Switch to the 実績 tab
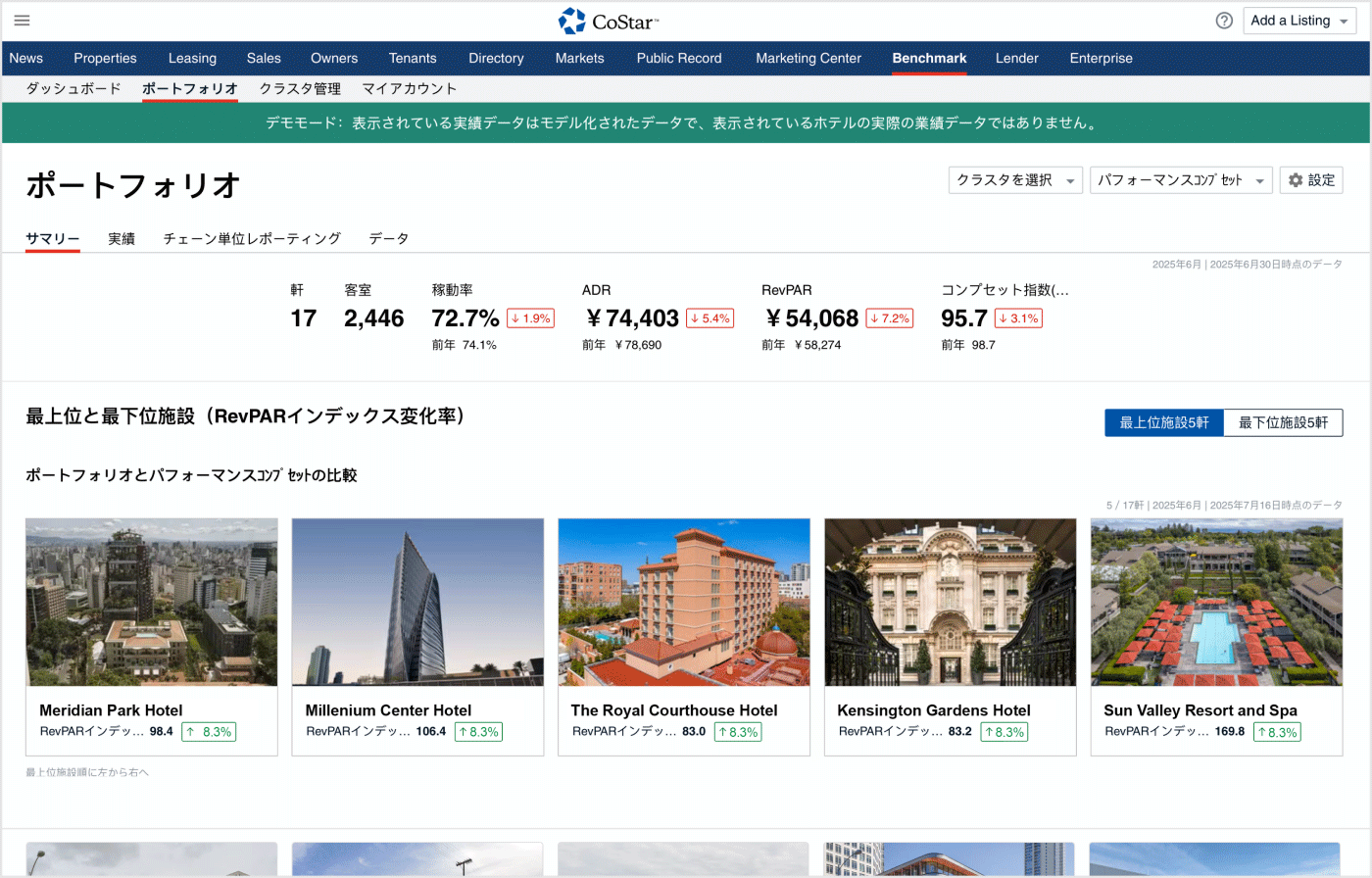The image size is (1372, 878). 122,238
